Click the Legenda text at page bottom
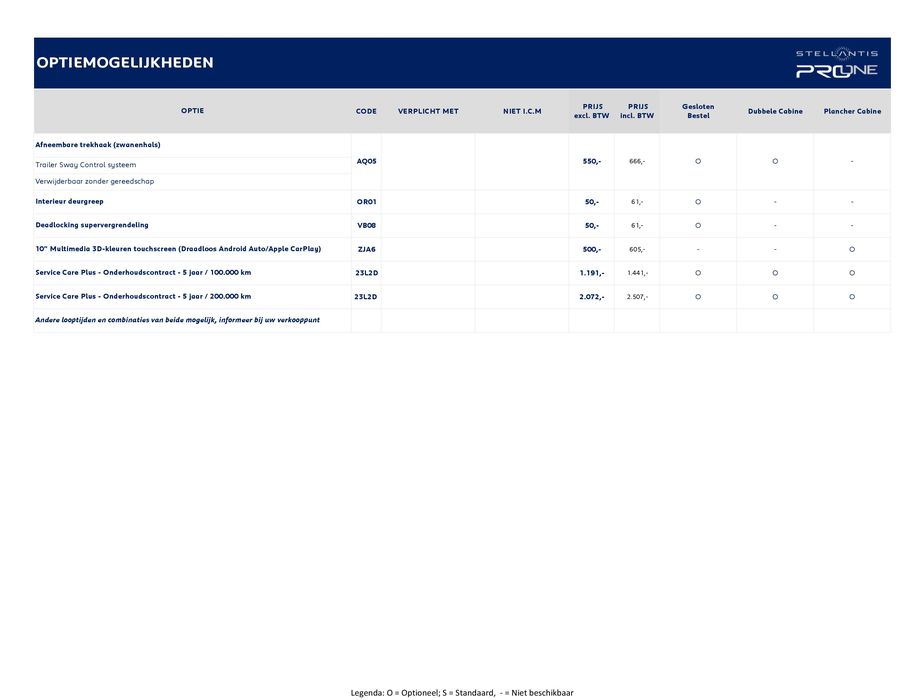The width and height of the screenshot is (906, 700). click(x=462, y=692)
